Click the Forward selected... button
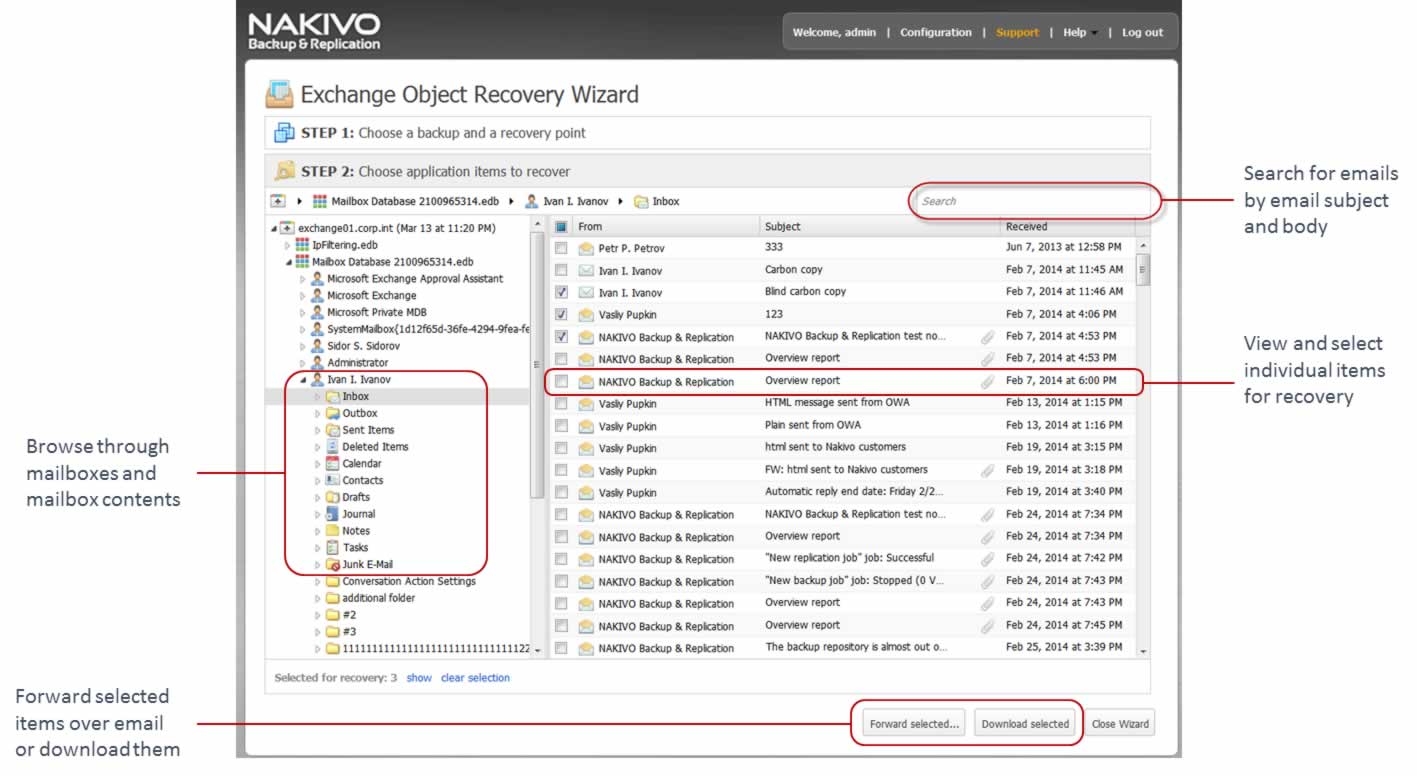Screen dimensions: 1417x776 click(x=914, y=724)
